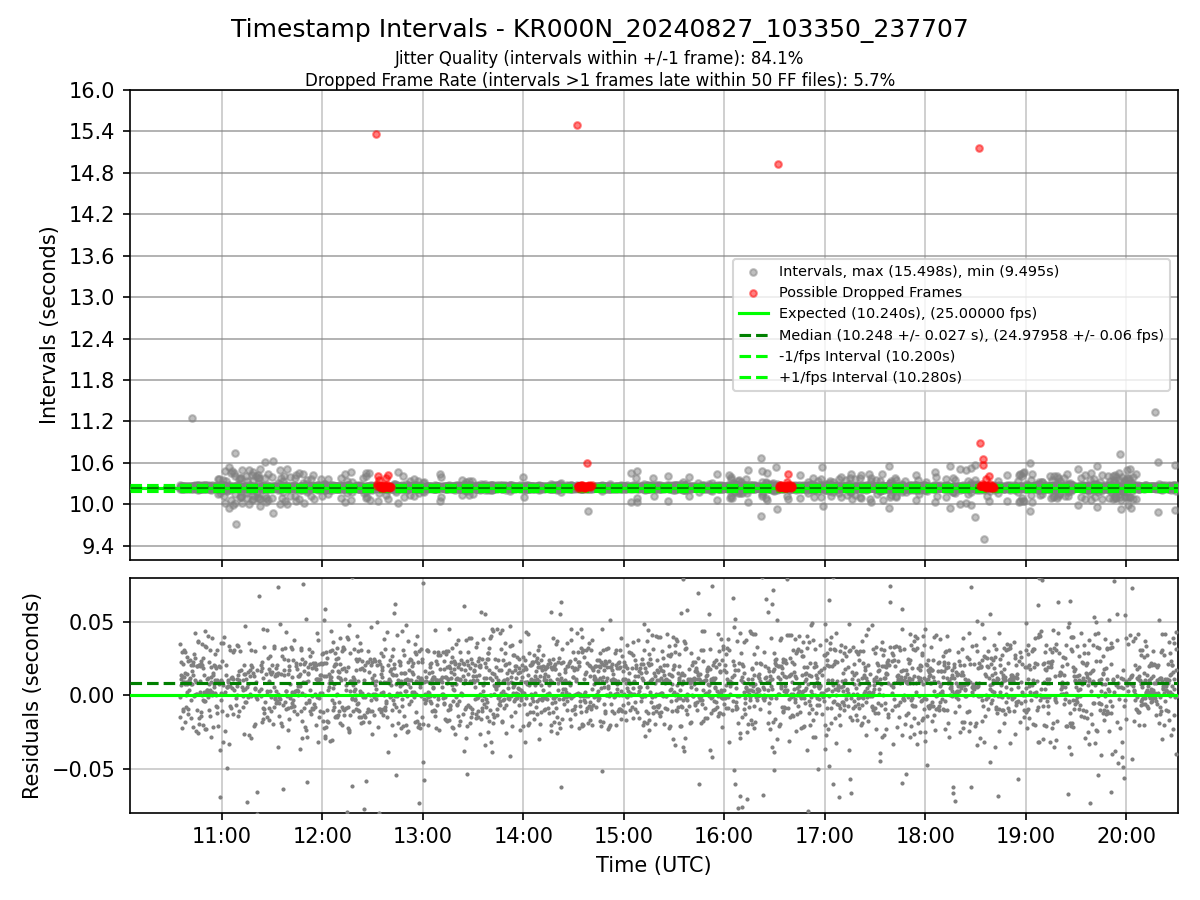The image size is (1200, 900).
Task: Click the '11:00' time tick label
Action: coord(221,837)
